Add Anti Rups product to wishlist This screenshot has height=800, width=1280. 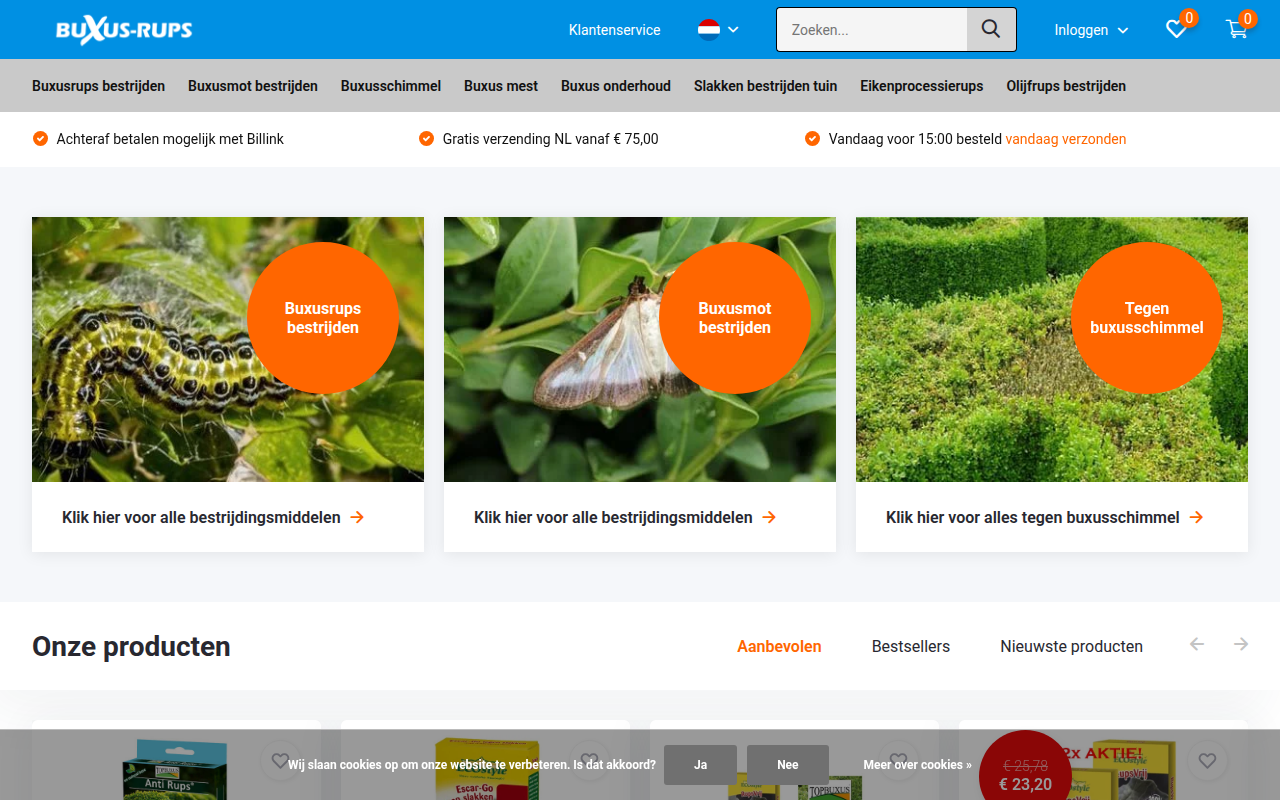[281, 761]
